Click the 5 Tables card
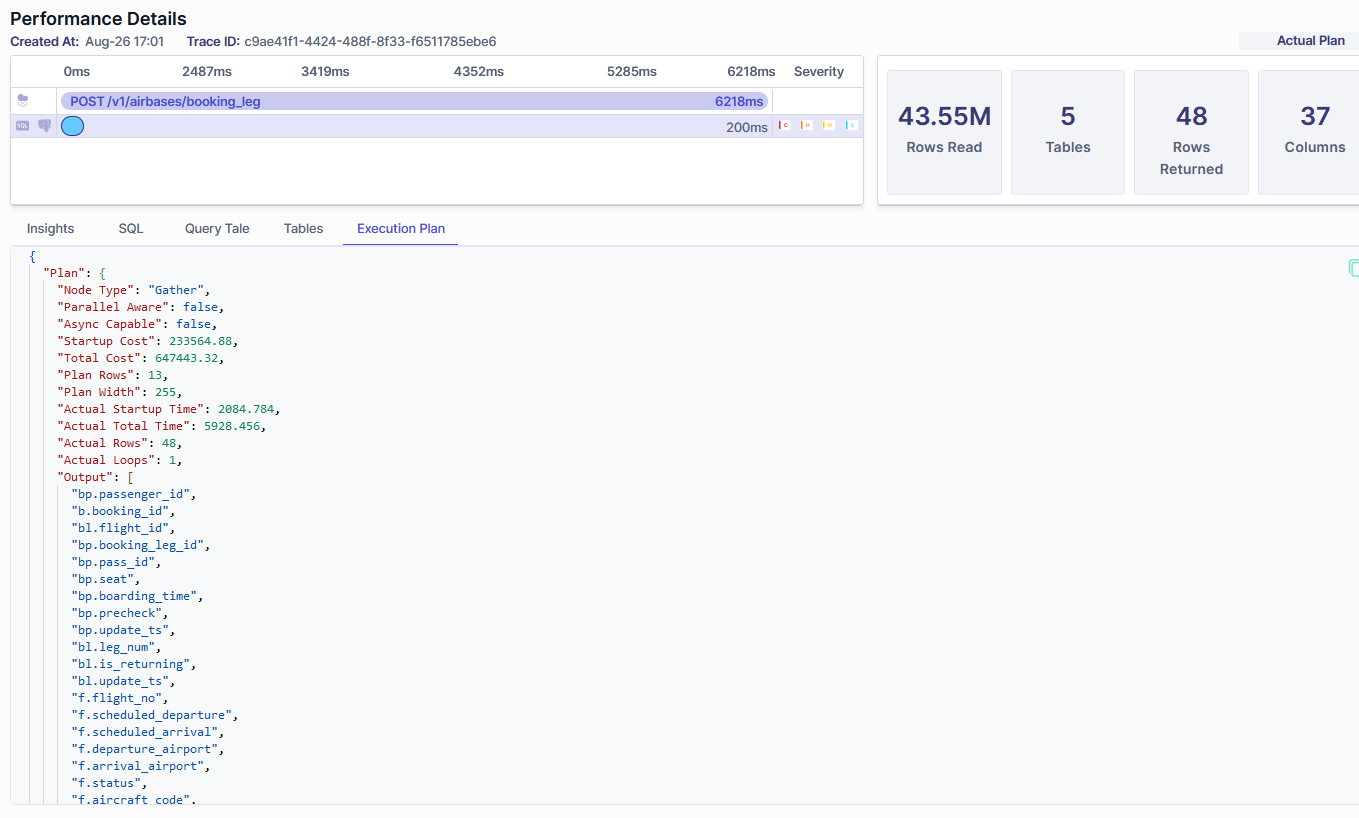The width and height of the screenshot is (1359, 818). click(x=1068, y=132)
